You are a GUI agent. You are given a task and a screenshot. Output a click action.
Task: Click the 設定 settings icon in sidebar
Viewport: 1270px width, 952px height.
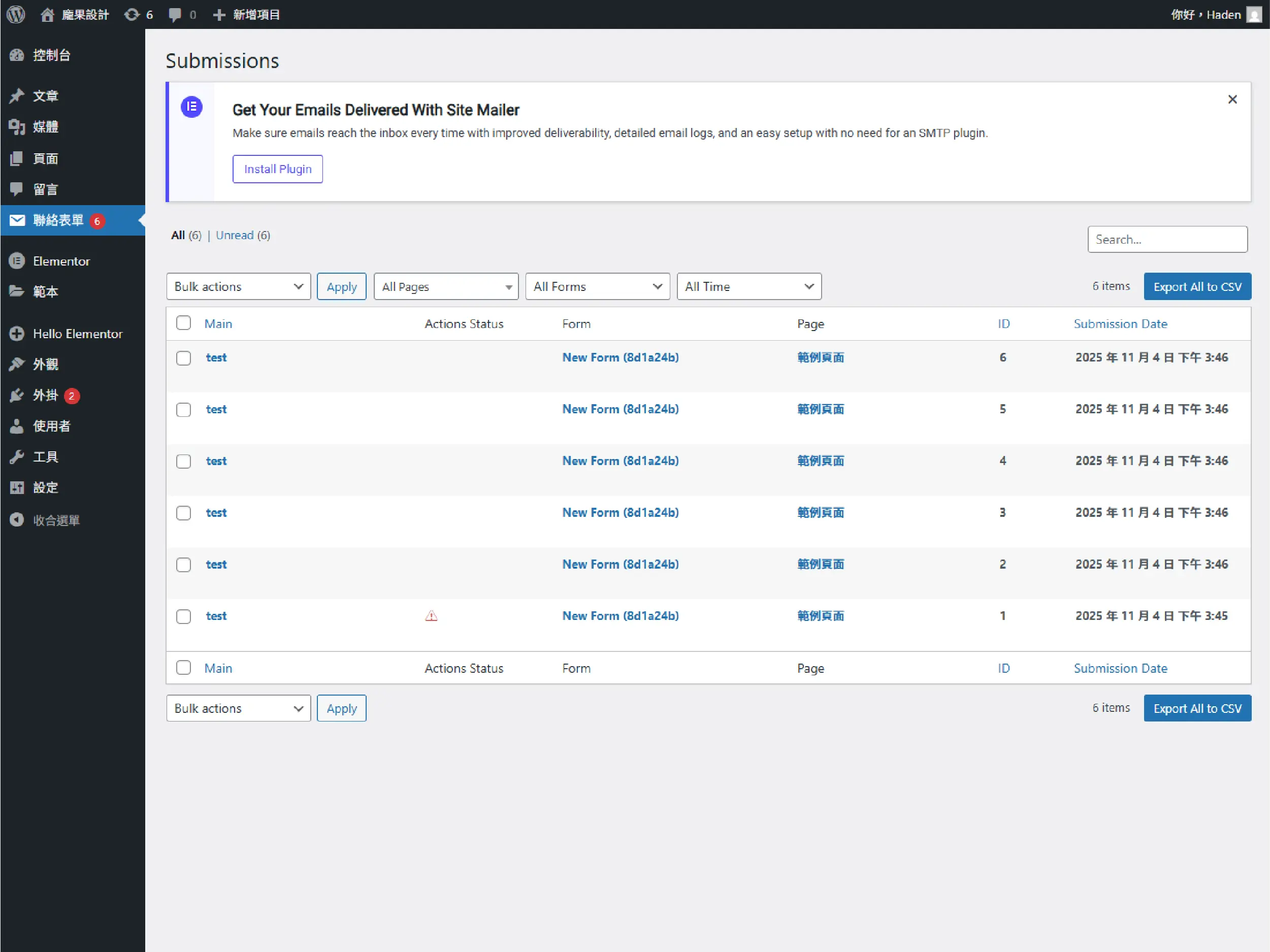click(17, 487)
